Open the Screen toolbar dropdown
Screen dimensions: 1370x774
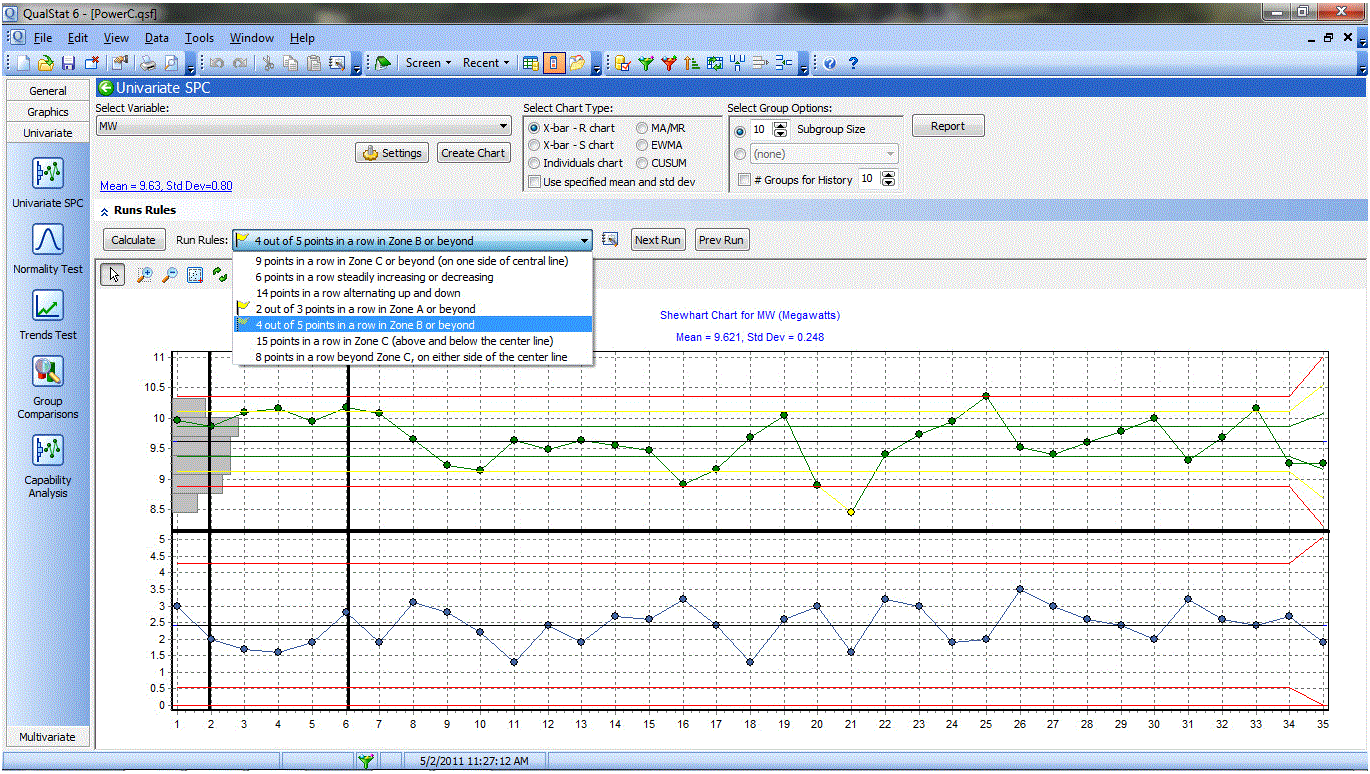428,63
